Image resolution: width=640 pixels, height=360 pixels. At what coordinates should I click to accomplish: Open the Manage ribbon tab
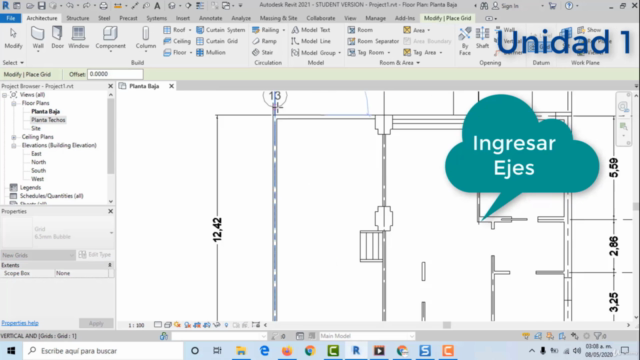coord(375,18)
